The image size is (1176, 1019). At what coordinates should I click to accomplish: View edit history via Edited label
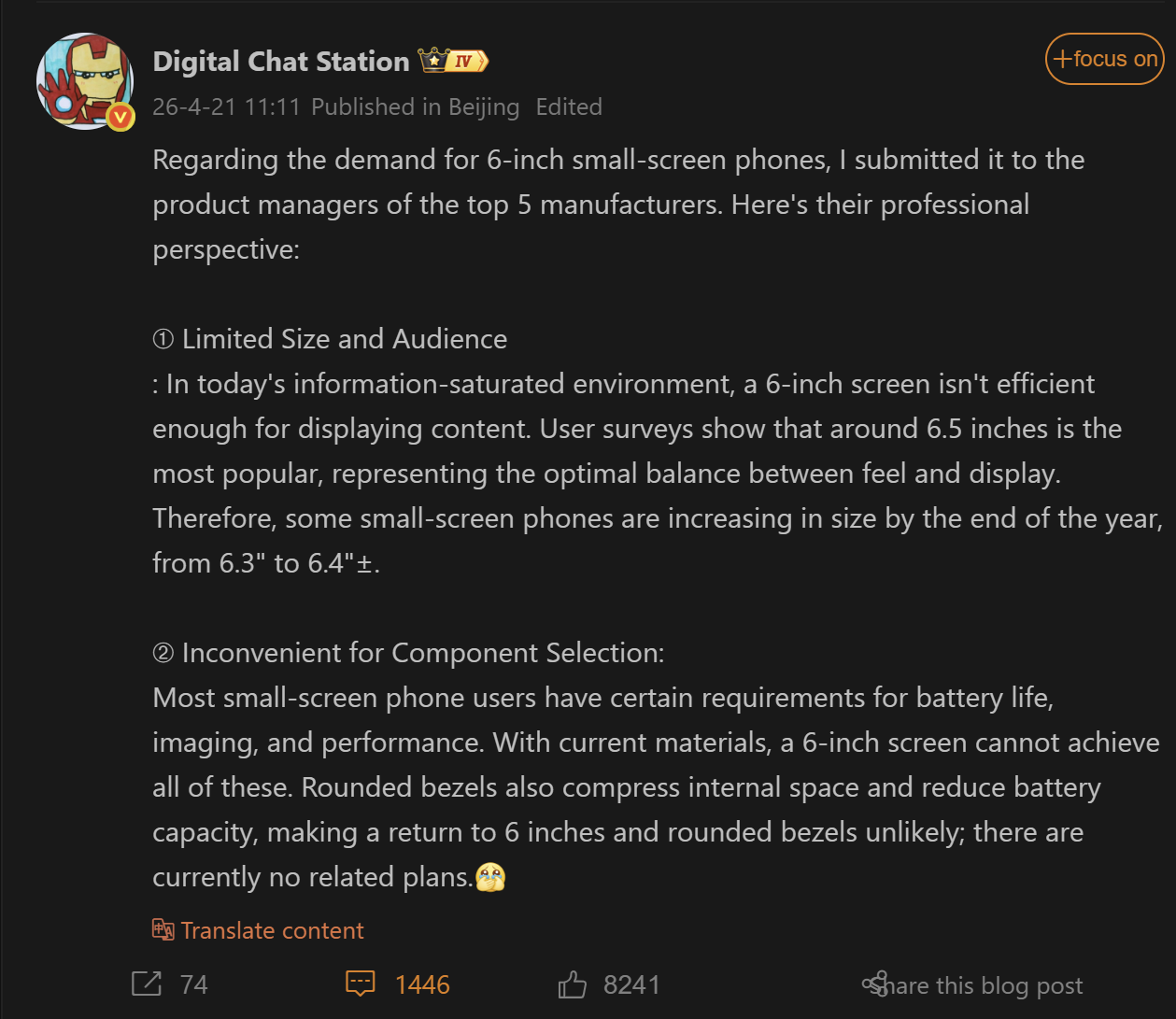569,107
